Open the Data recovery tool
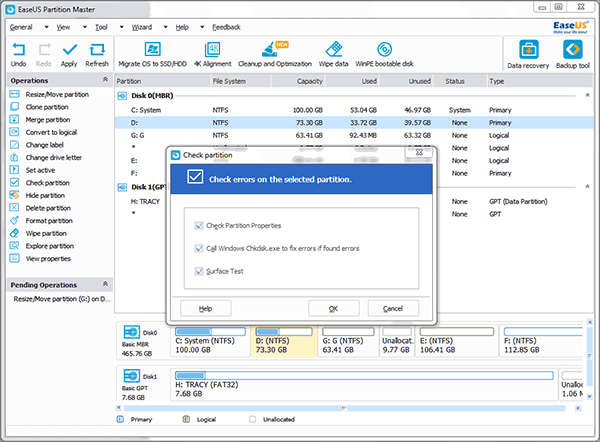The width and height of the screenshot is (600, 442). 528,55
